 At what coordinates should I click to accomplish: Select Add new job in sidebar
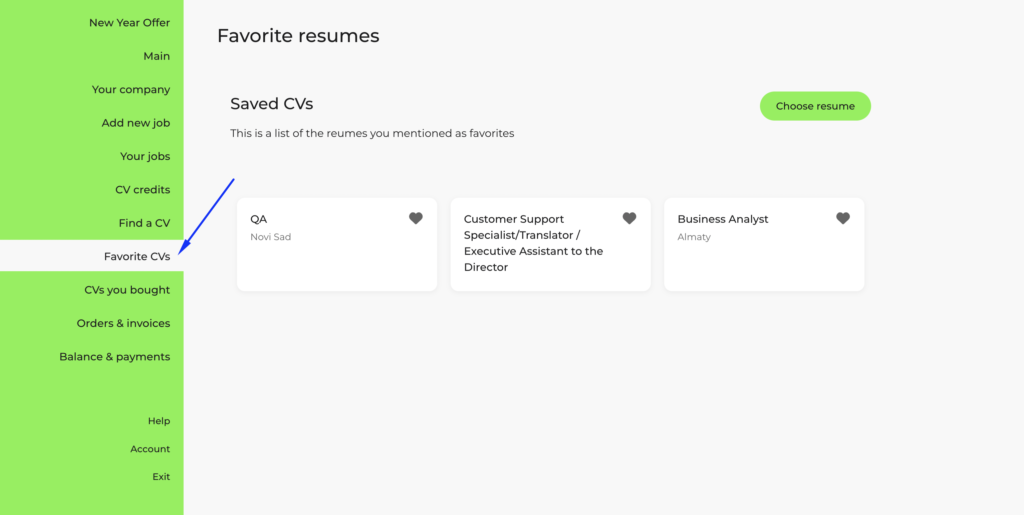[x=136, y=123]
